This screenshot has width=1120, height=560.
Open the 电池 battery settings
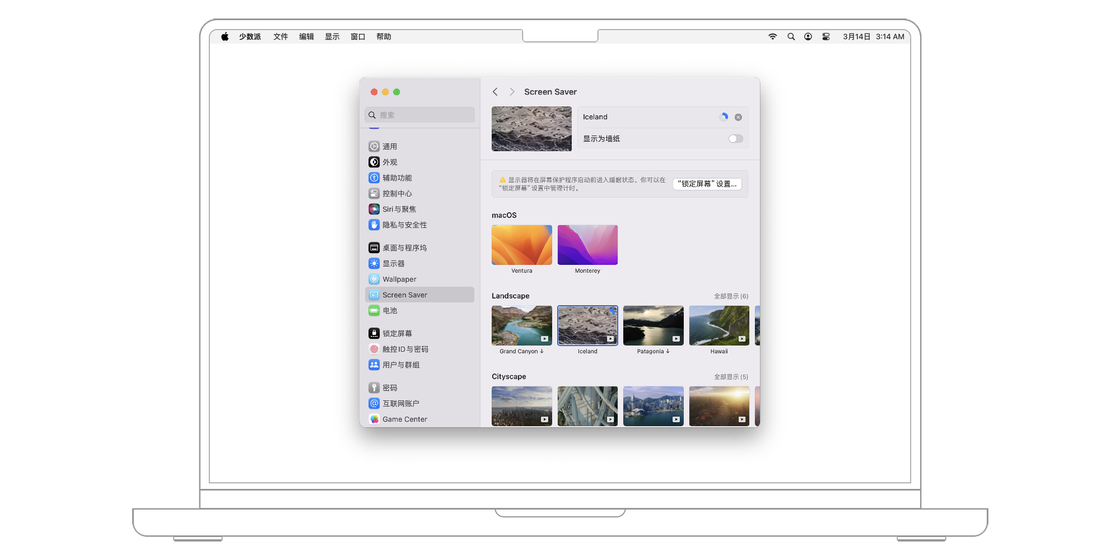click(x=419, y=311)
